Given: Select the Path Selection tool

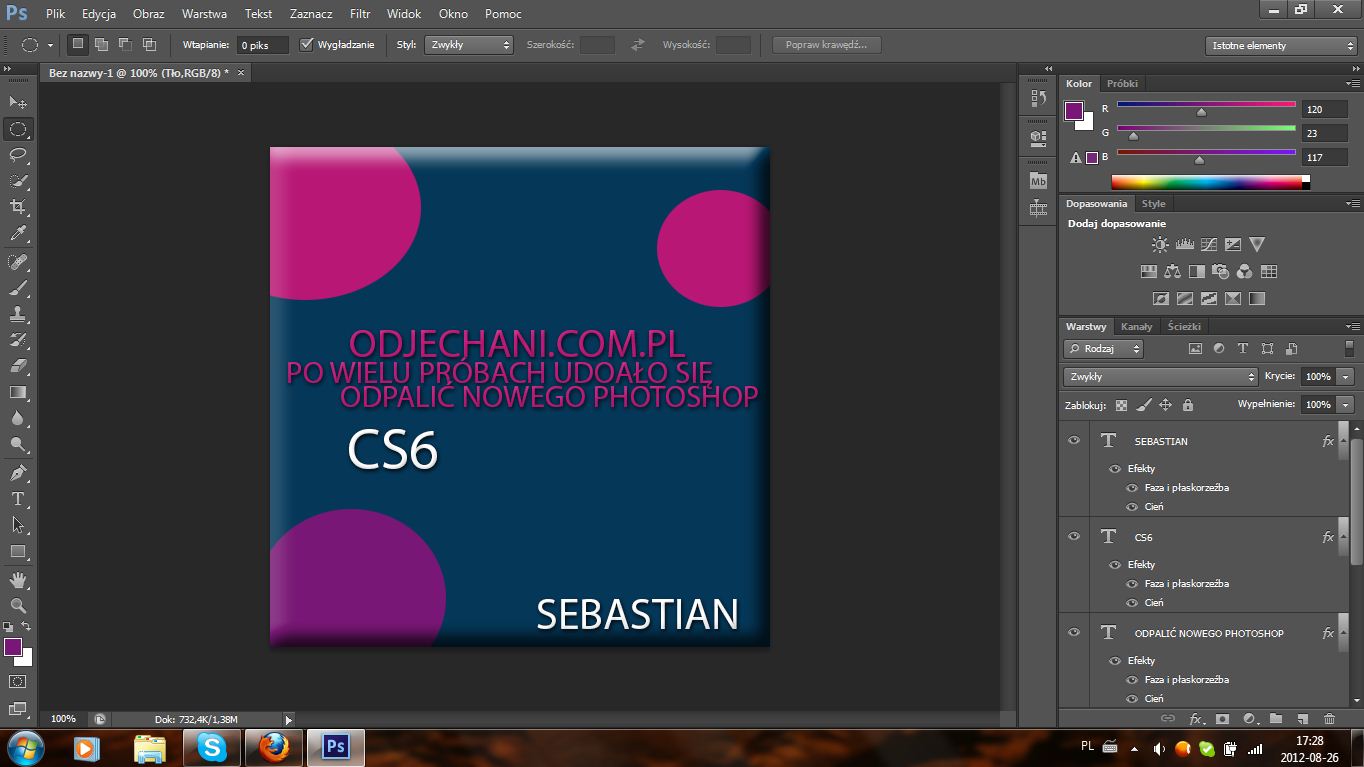Looking at the screenshot, I should [x=18, y=524].
